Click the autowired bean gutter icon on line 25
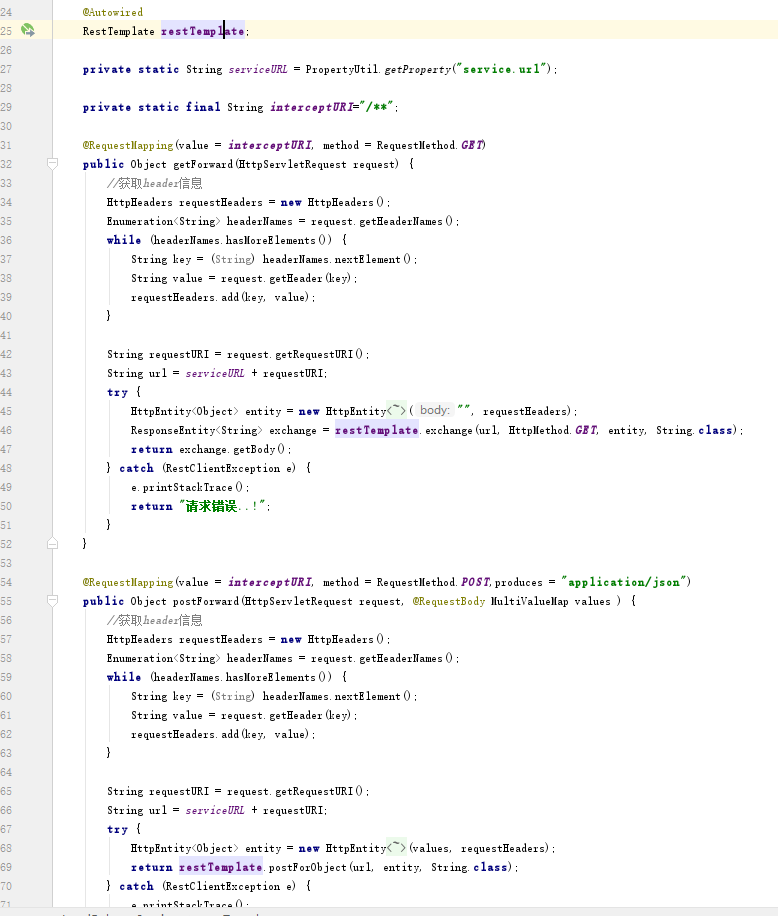Screen dimensions: 778x916 [28, 31]
